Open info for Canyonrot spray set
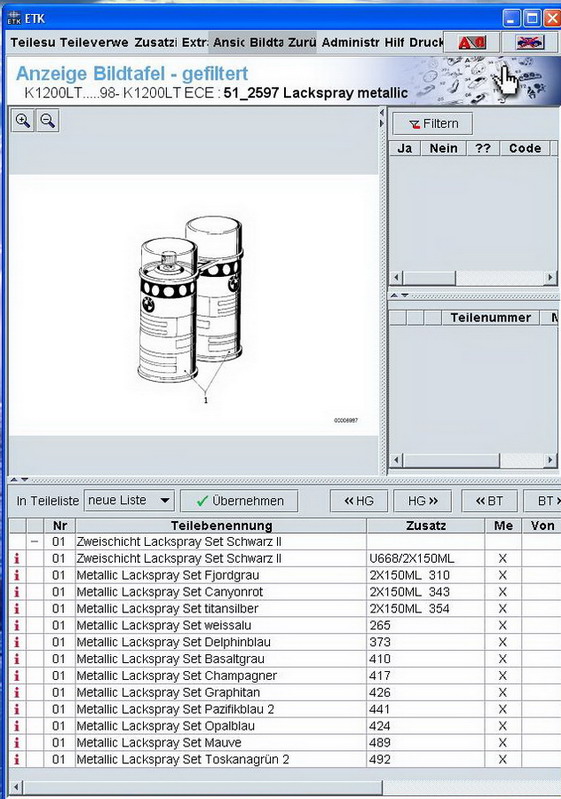Screen dimensions: 561x799 pos(17,592)
